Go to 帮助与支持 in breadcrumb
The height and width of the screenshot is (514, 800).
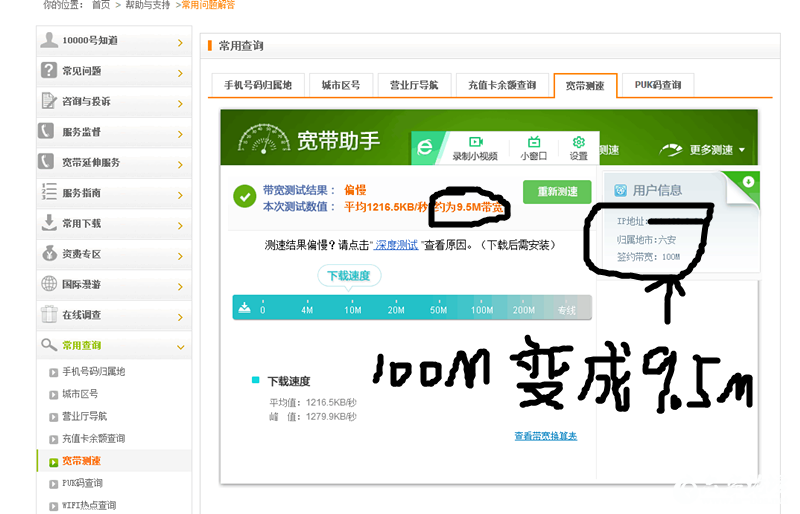(147, 5)
